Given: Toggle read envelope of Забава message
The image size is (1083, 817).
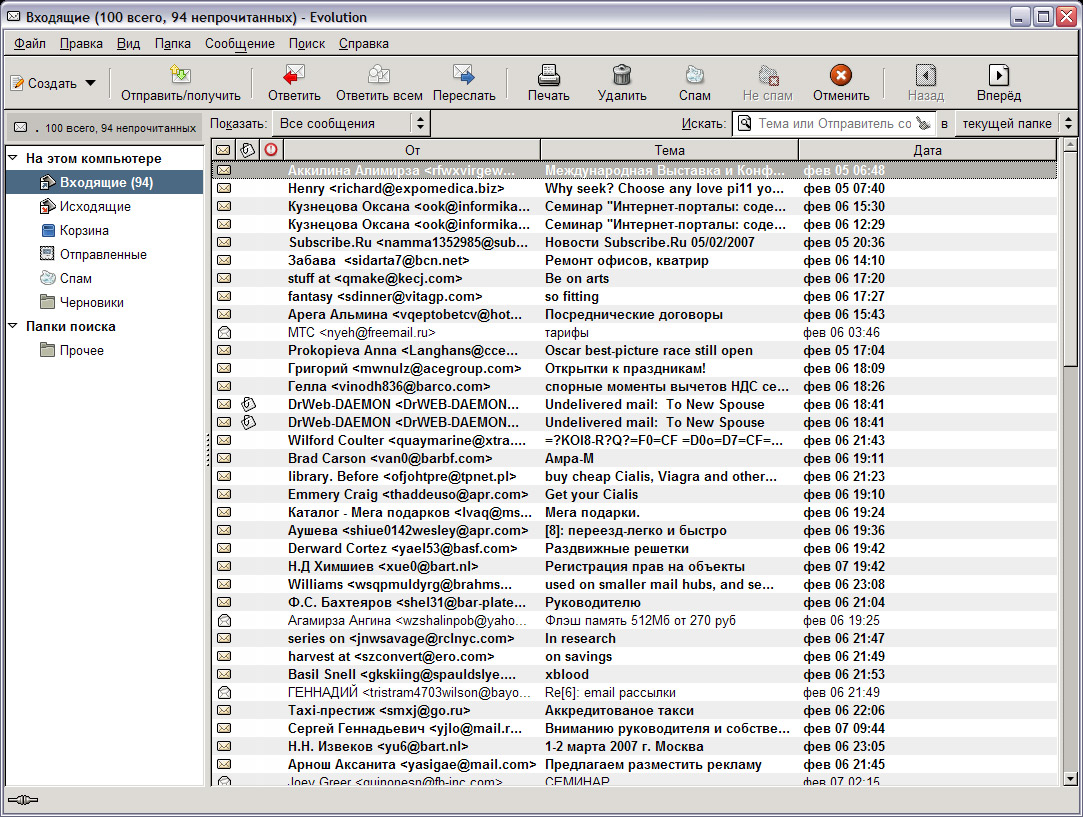Looking at the screenshot, I should (224, 260).
